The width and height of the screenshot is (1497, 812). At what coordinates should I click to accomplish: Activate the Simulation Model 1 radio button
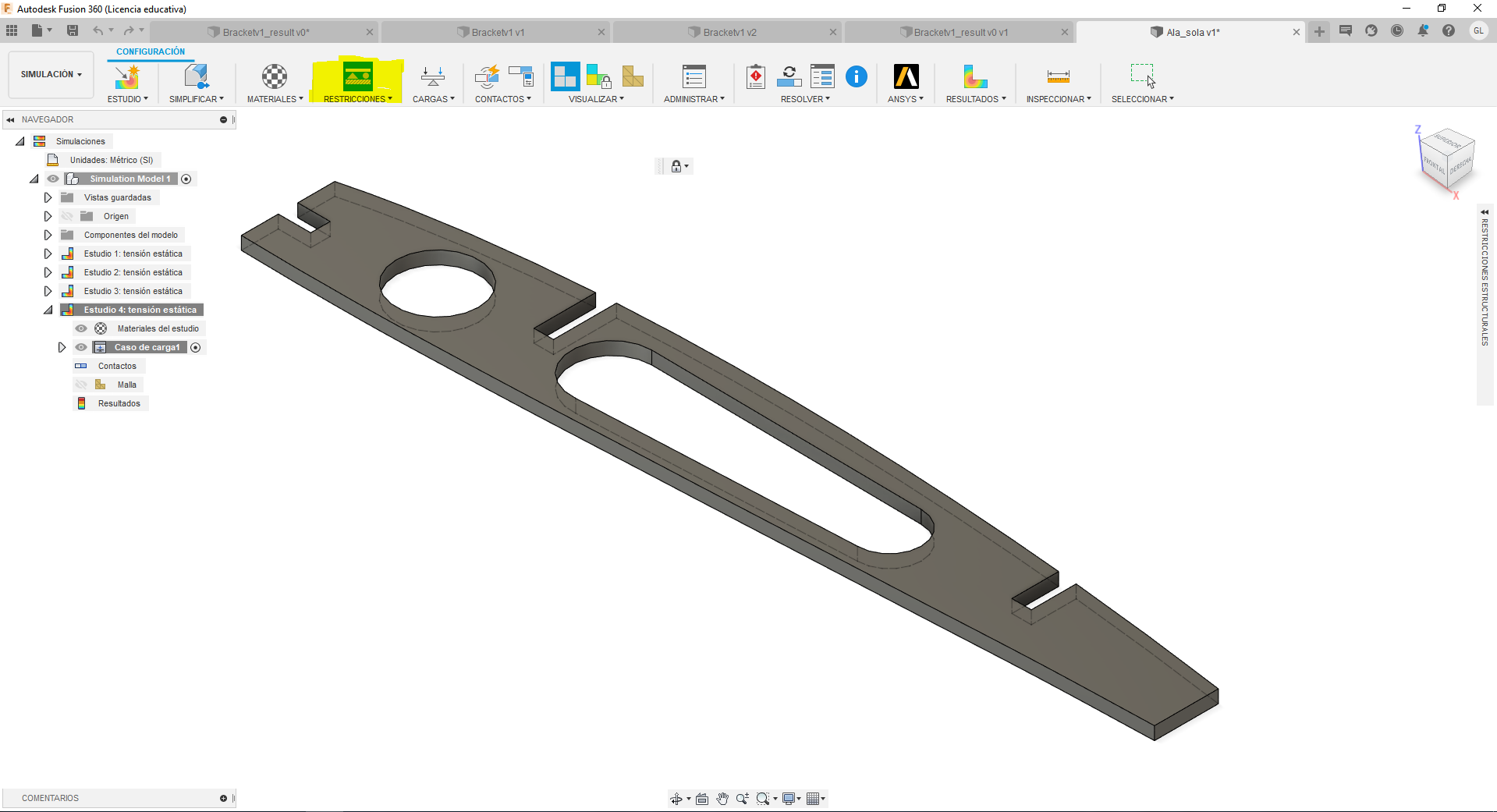(186, 179)
